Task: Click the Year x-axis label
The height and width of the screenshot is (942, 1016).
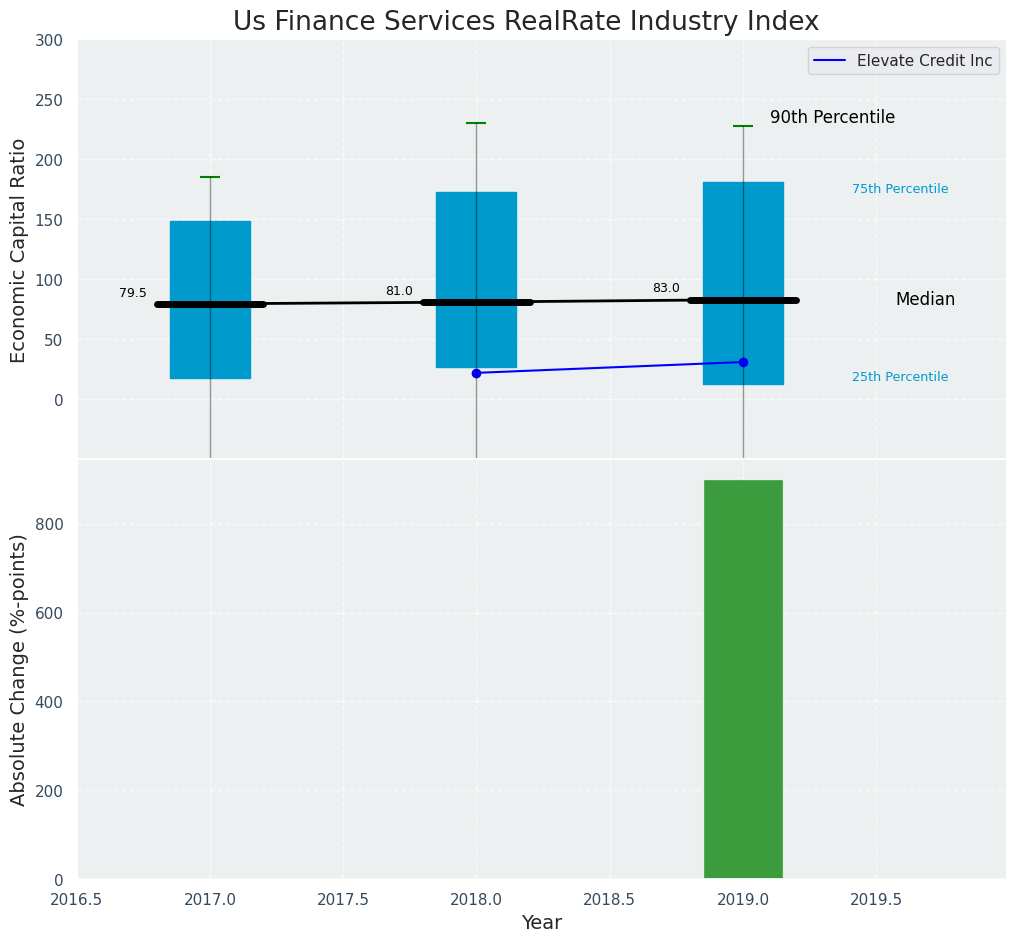Action: (541, 923)
